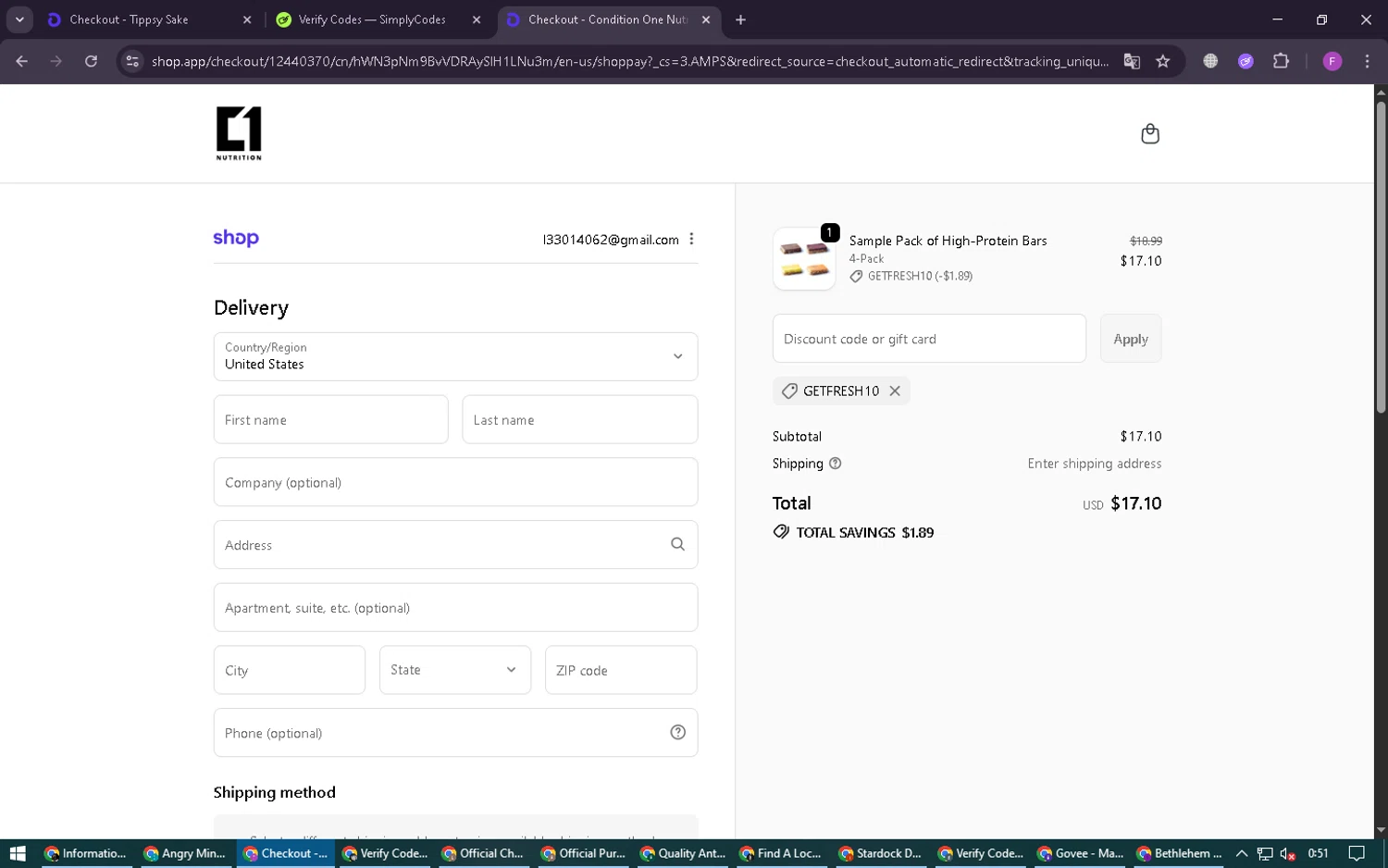
Task: Open a new browser tab
Action: coord(740,19)
